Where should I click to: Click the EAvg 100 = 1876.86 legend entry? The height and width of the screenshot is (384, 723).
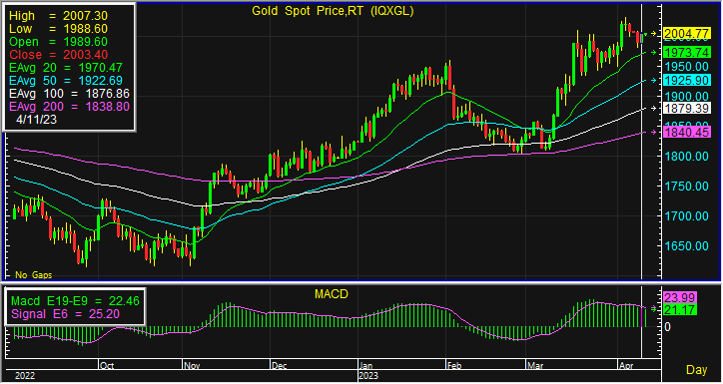[x=69, y=94]
